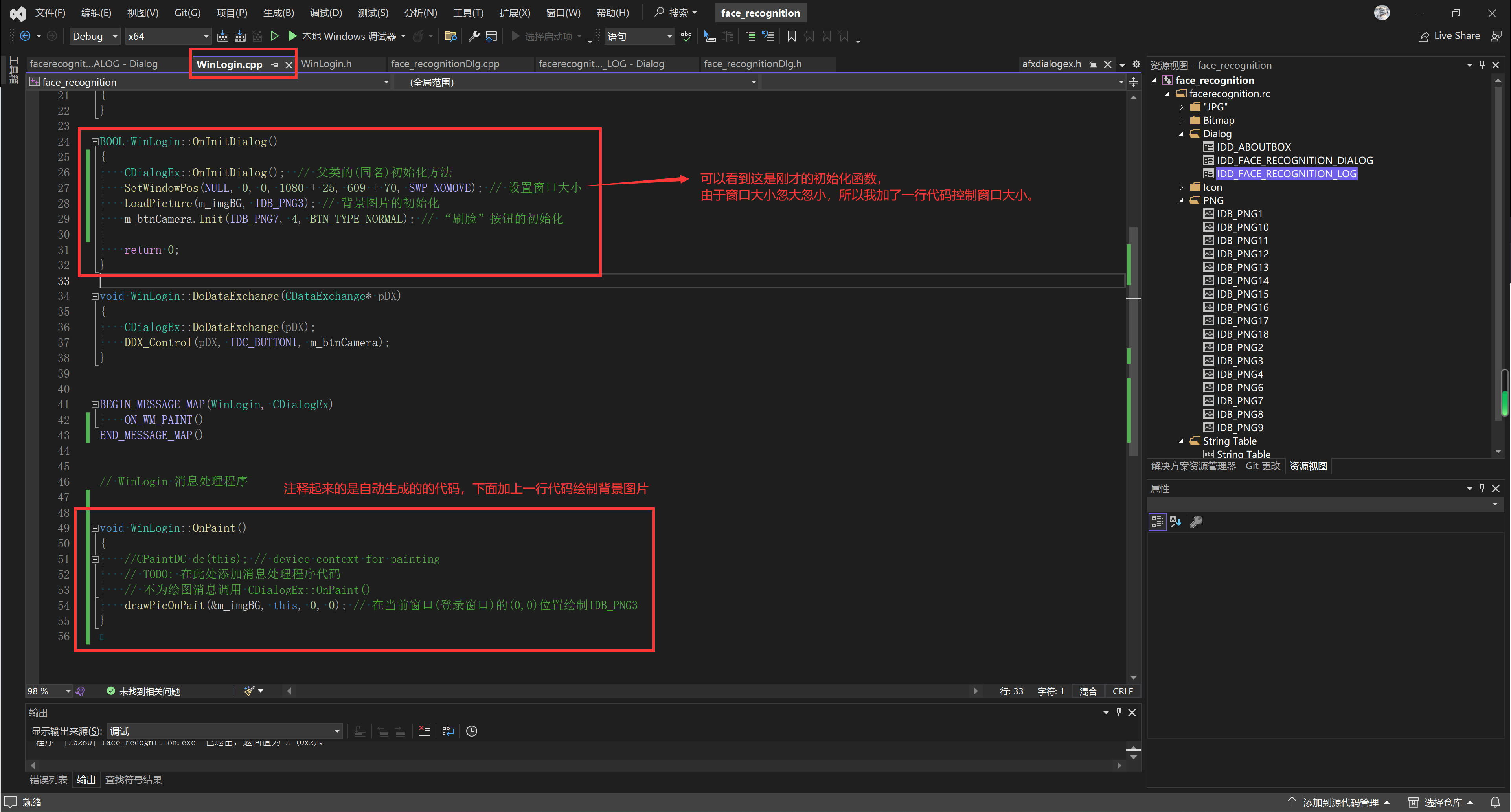Image resolution: width=1511 pixels, height=812 pixels.
Task: Collapse the PNG resource folder
Action: tap(1181, 201)
